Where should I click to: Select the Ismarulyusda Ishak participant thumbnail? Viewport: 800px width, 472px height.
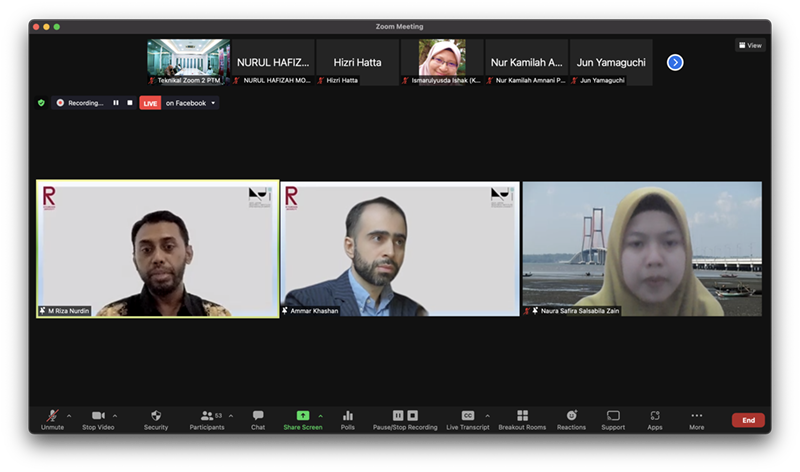(442, 62)
